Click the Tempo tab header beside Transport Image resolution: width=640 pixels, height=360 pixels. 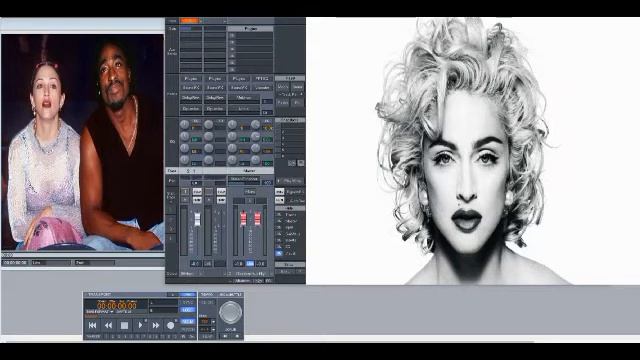[x=207, y=294]
